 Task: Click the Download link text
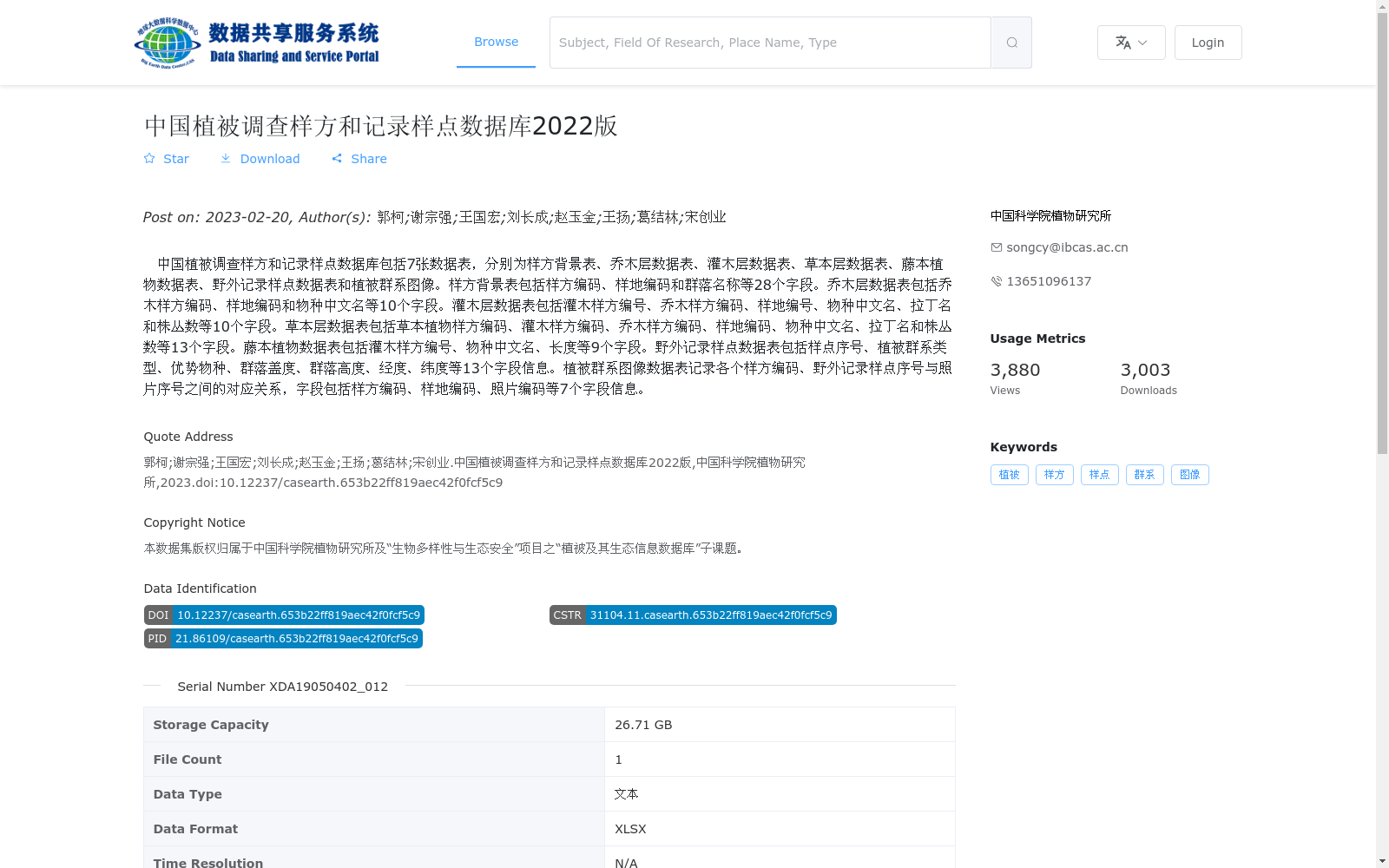(x=270, y=159)
